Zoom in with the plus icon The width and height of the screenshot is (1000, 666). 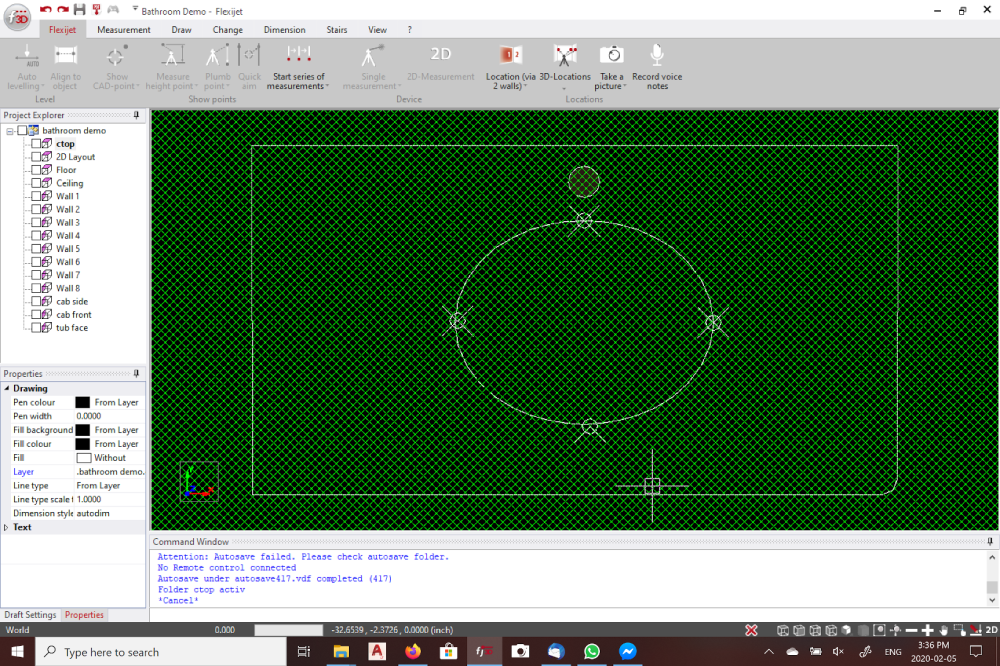coord(927,630)
